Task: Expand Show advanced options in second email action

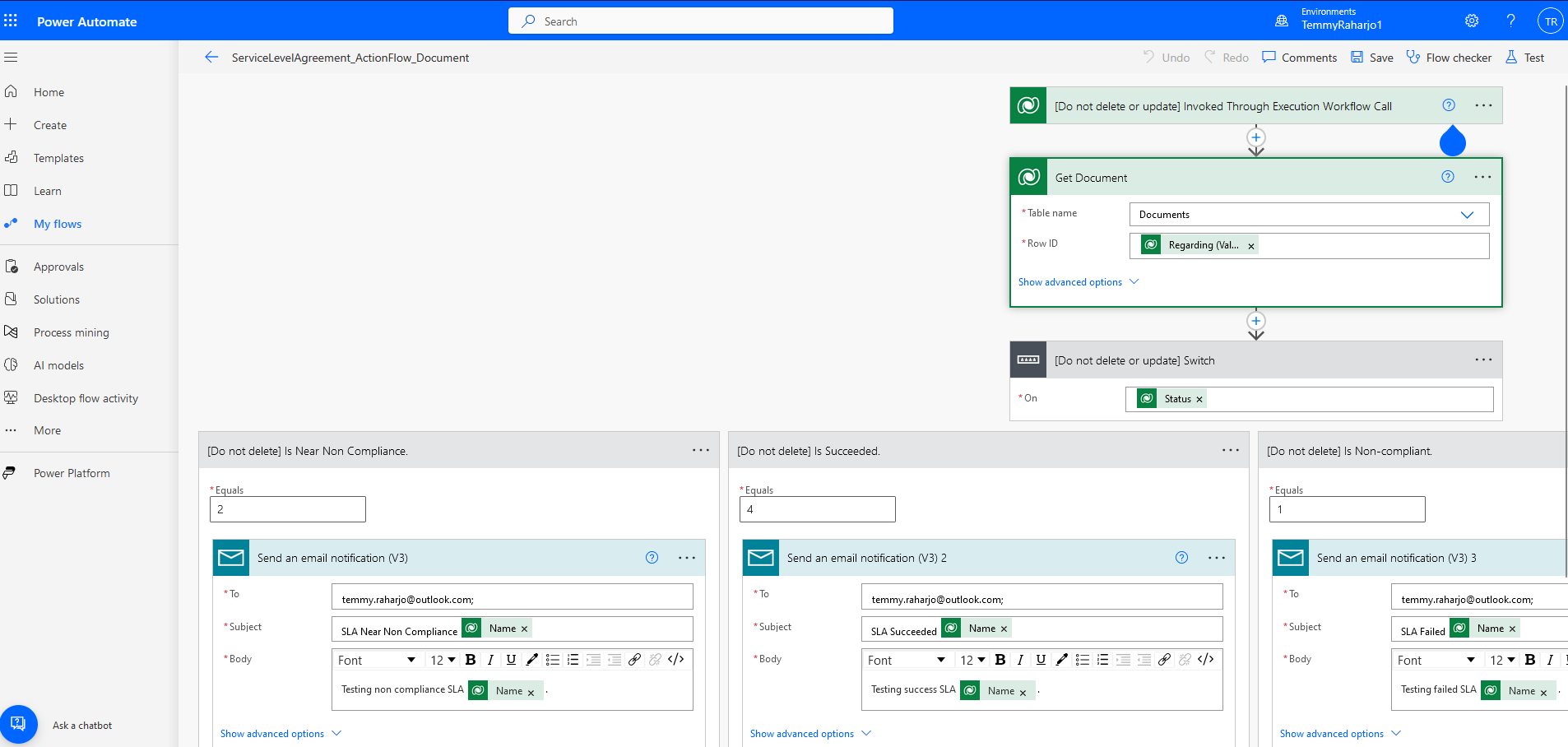Action: [810, 734]
